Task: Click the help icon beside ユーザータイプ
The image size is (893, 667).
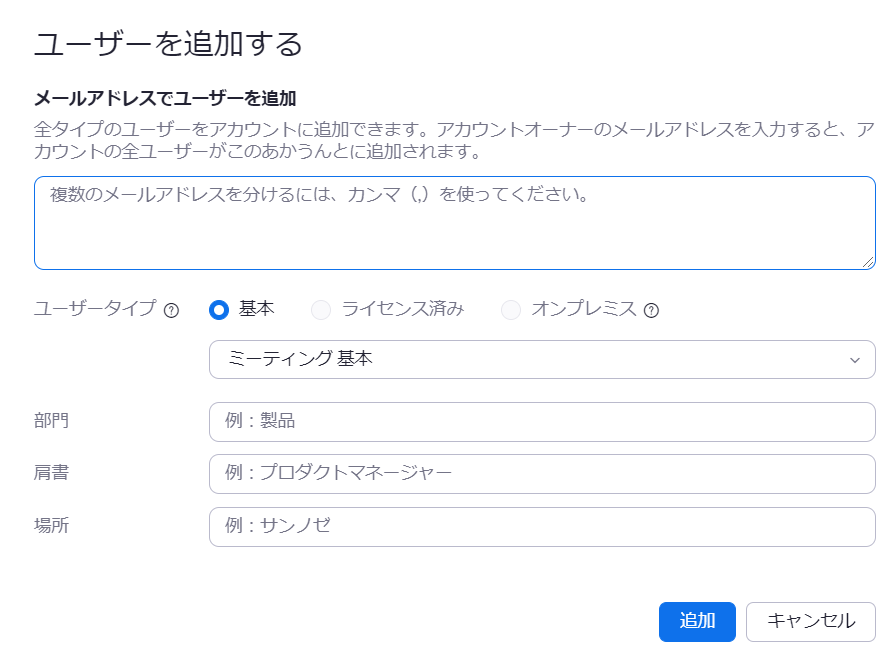Action: [171, 310]
